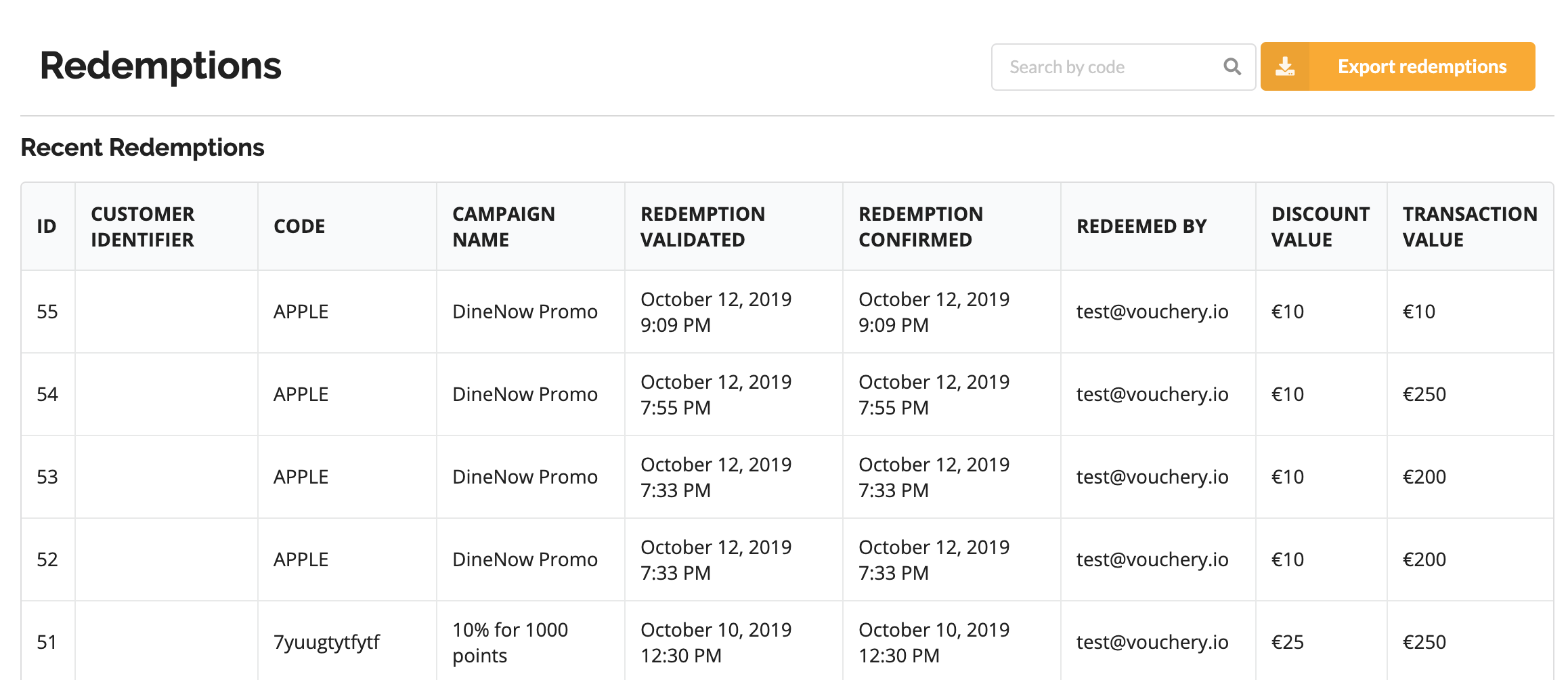Viewport: 1568px width, 680px height.
Task: Click the Discount Value column header
Action: pyautogui.click(x=1320, y=226)
